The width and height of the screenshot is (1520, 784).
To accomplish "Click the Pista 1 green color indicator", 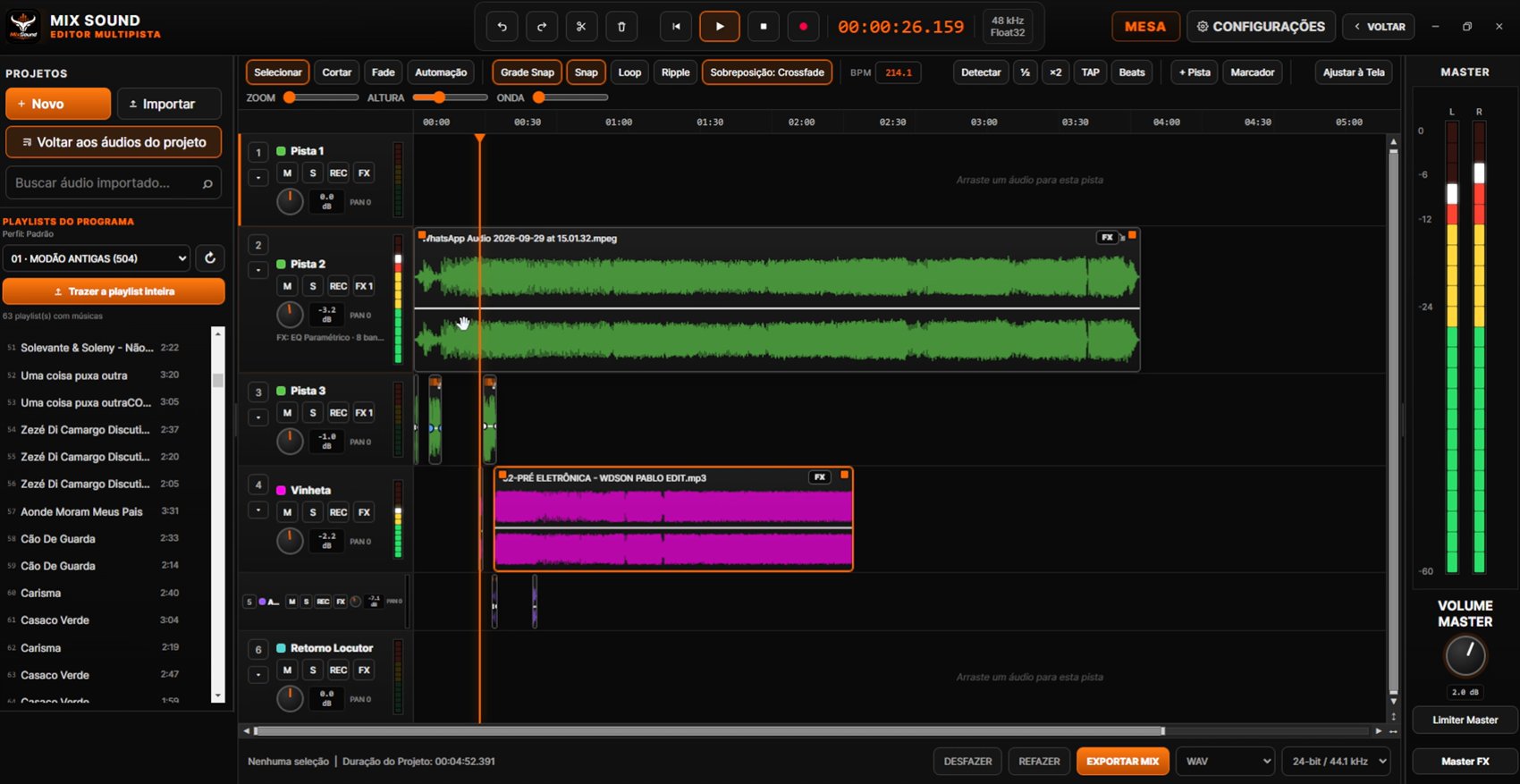I will coord(281,151).
